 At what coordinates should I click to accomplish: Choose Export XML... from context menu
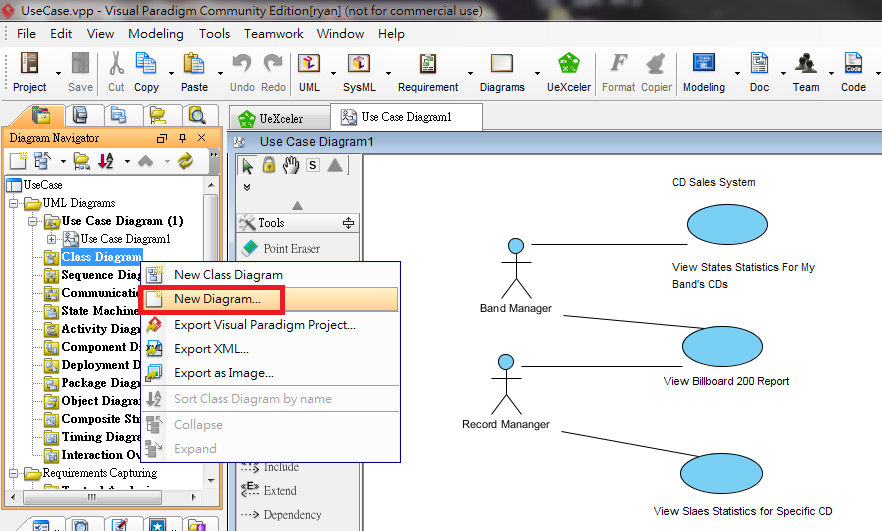coord(271,349)
